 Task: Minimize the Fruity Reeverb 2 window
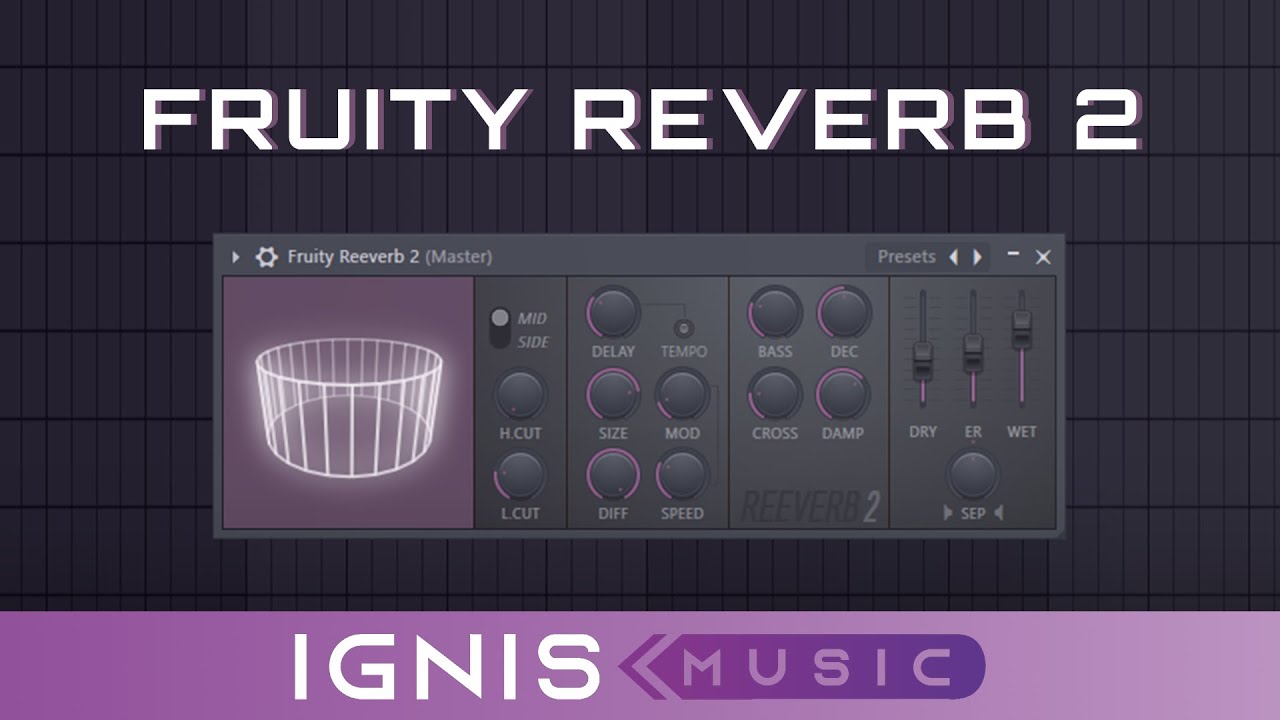[1013, 255]
